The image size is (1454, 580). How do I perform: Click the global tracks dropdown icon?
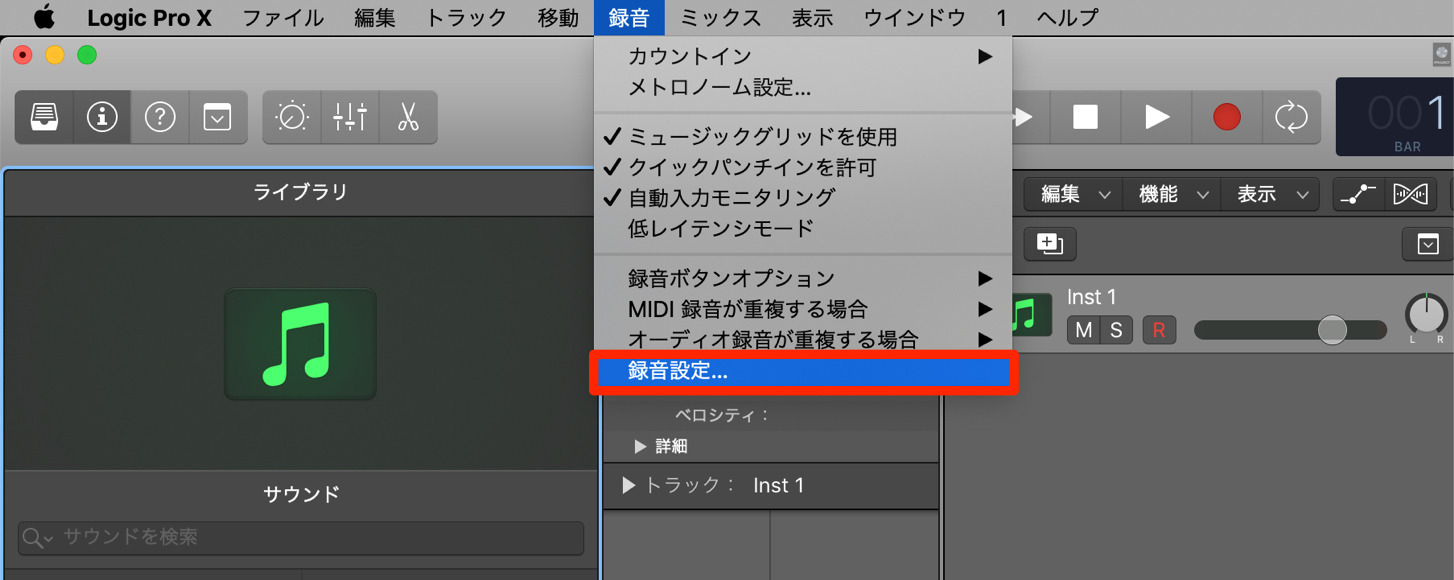pyautogui.click(x=1427, y=244)
